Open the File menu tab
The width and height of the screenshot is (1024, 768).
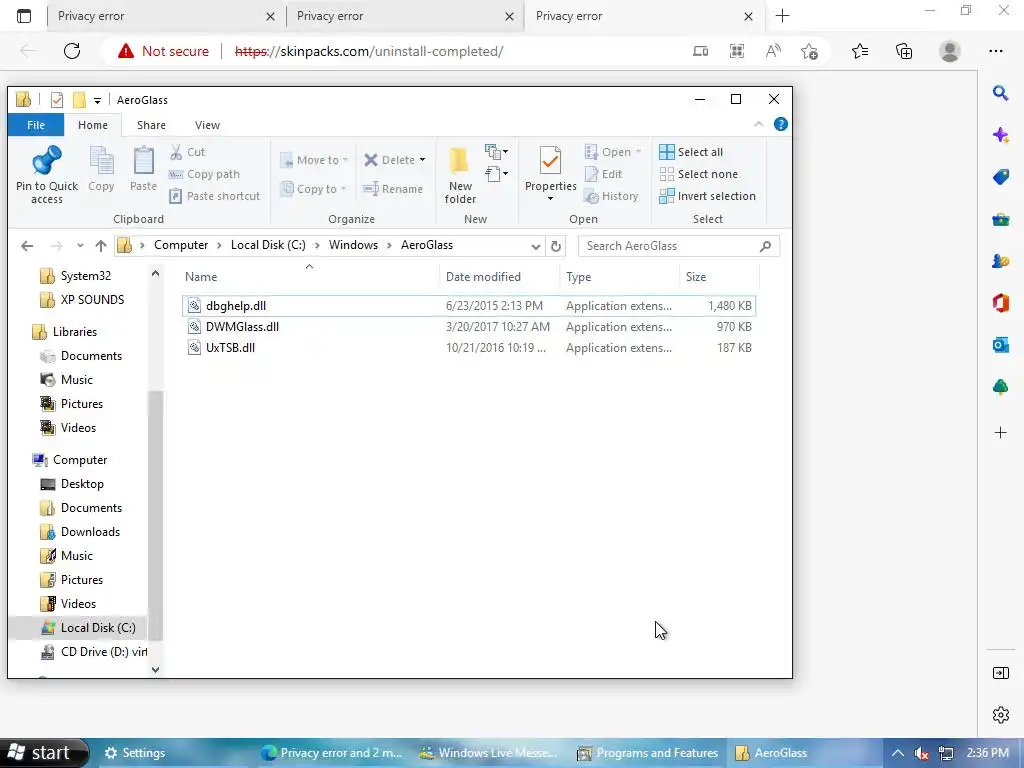(x=36, y=125)
